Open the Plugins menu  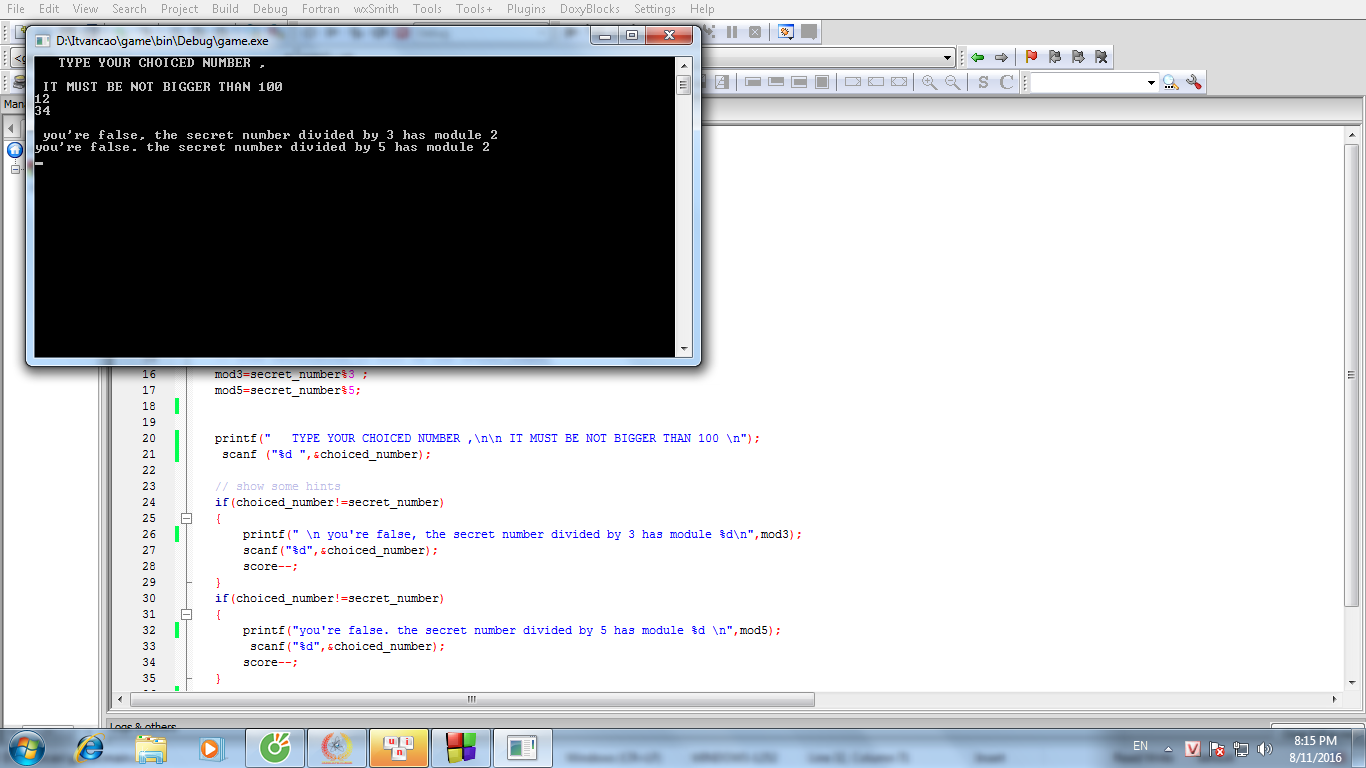(x=526, y=9)
